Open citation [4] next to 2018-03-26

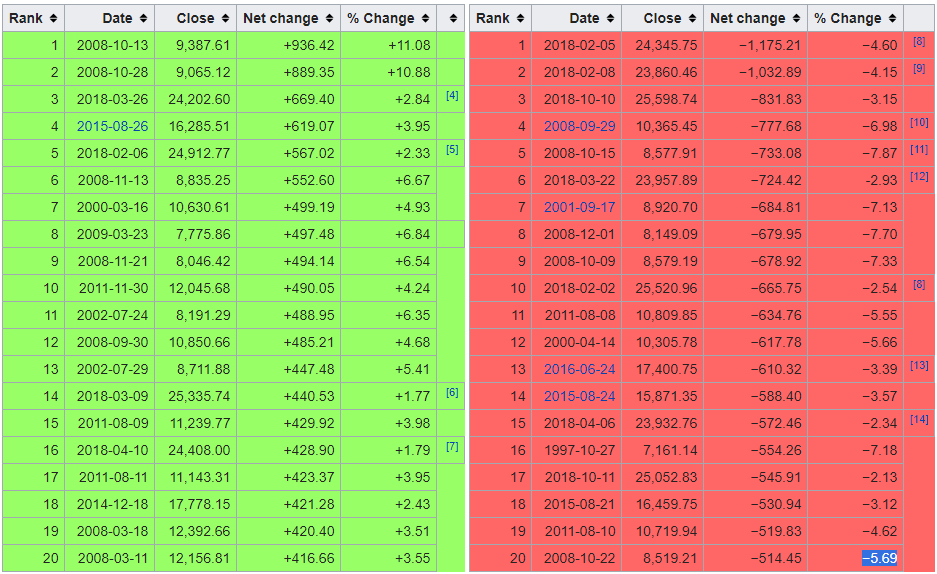coord(452,96)
